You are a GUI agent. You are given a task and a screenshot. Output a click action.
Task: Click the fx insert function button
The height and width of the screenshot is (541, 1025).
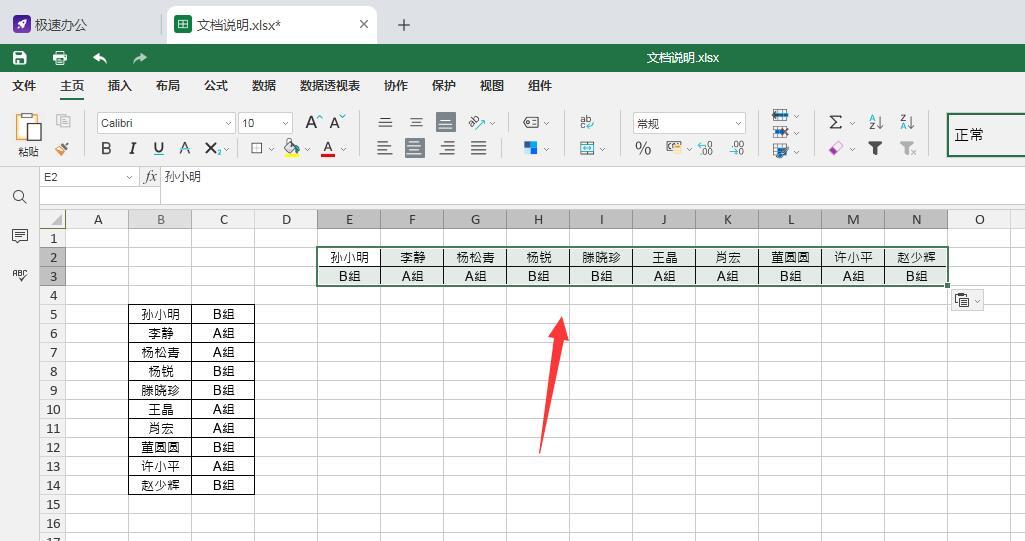tap(150, 176)
